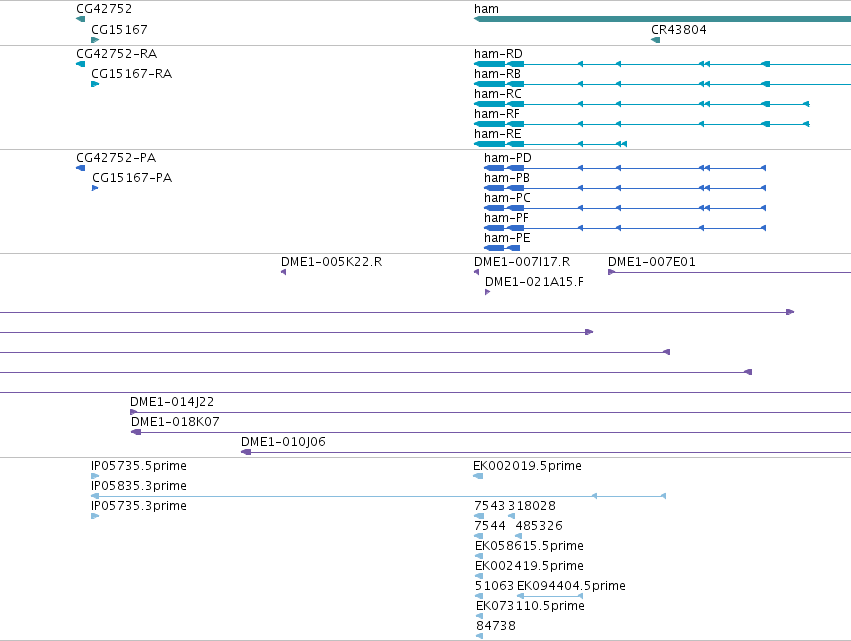Select the 84738 EST label
This screenshot has height=641, width=851.
coord(496,626)
